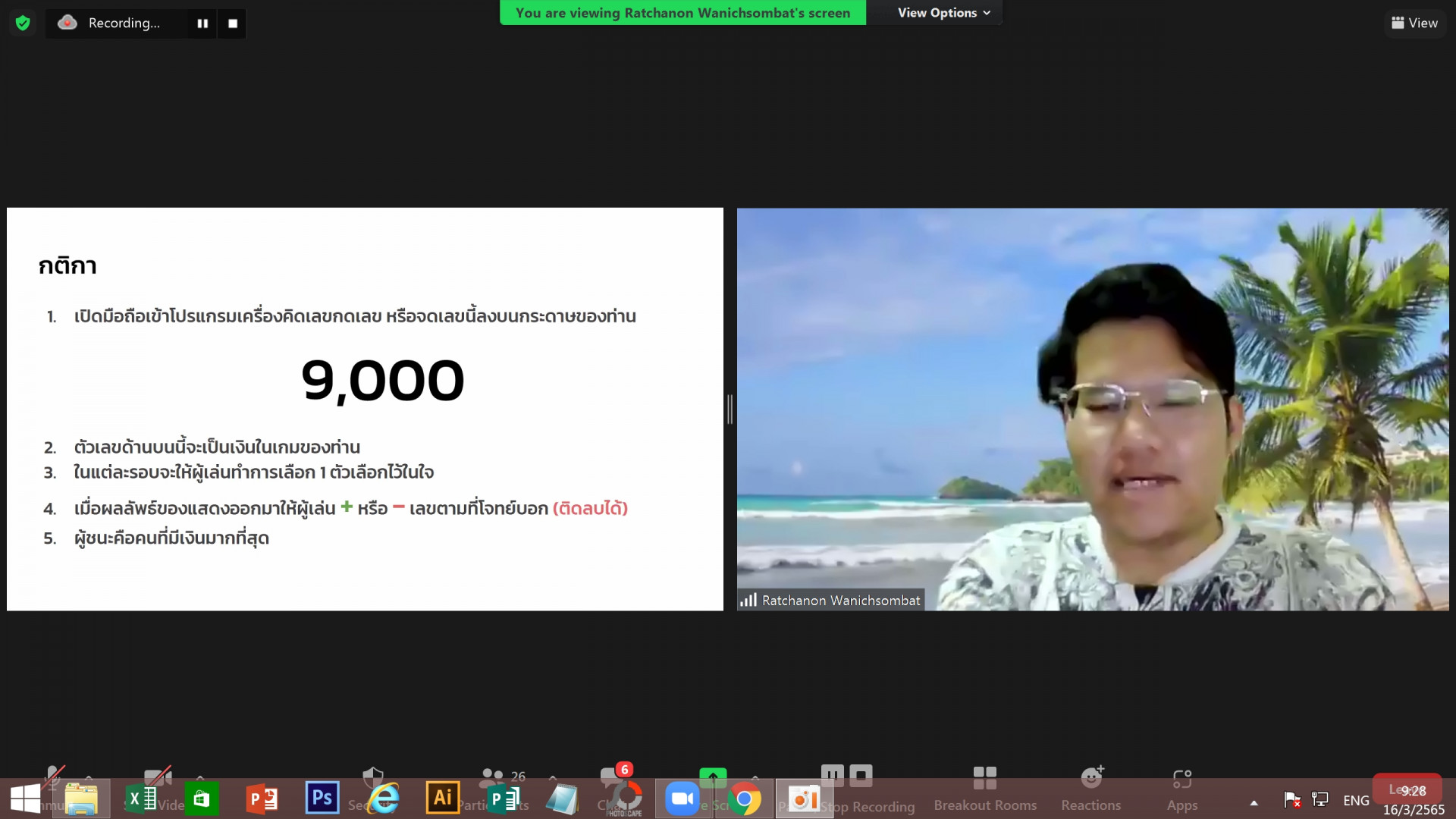Screen dimensions: 1456x819
Task: Click rule 3 text on slide
Action: pyautogui.click(x=253, y=472)
